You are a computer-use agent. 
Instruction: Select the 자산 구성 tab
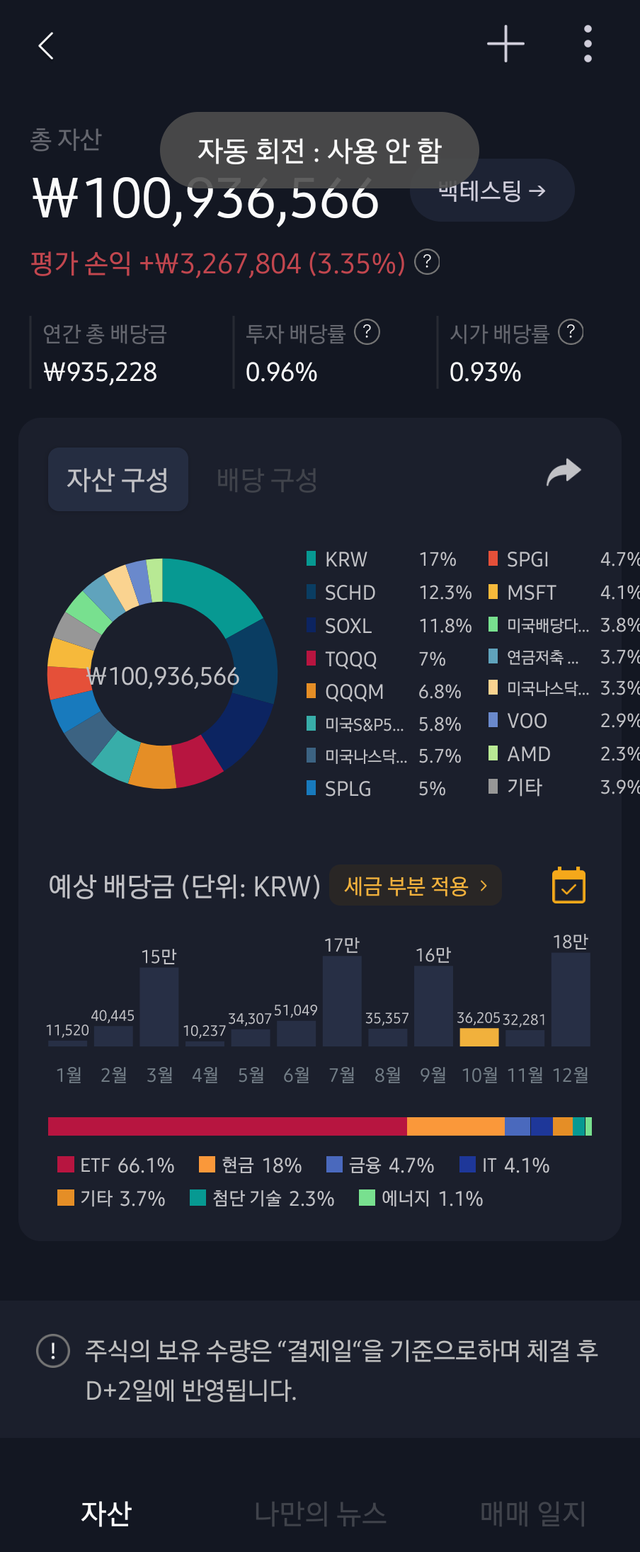[x=118, y=480]
